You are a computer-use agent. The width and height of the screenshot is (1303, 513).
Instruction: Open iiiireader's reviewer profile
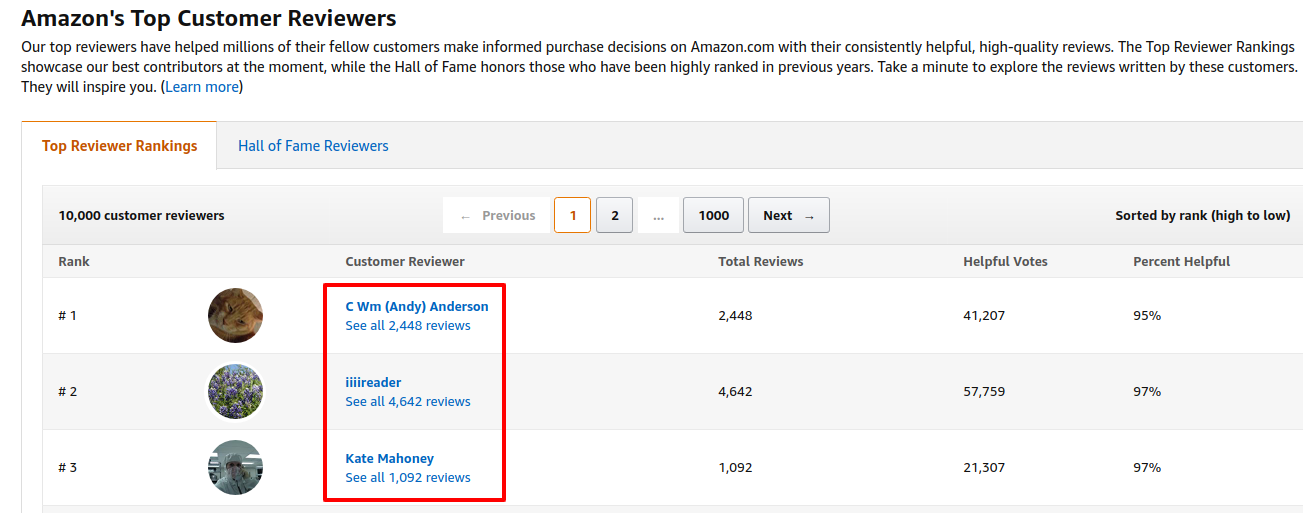[373, 383]
